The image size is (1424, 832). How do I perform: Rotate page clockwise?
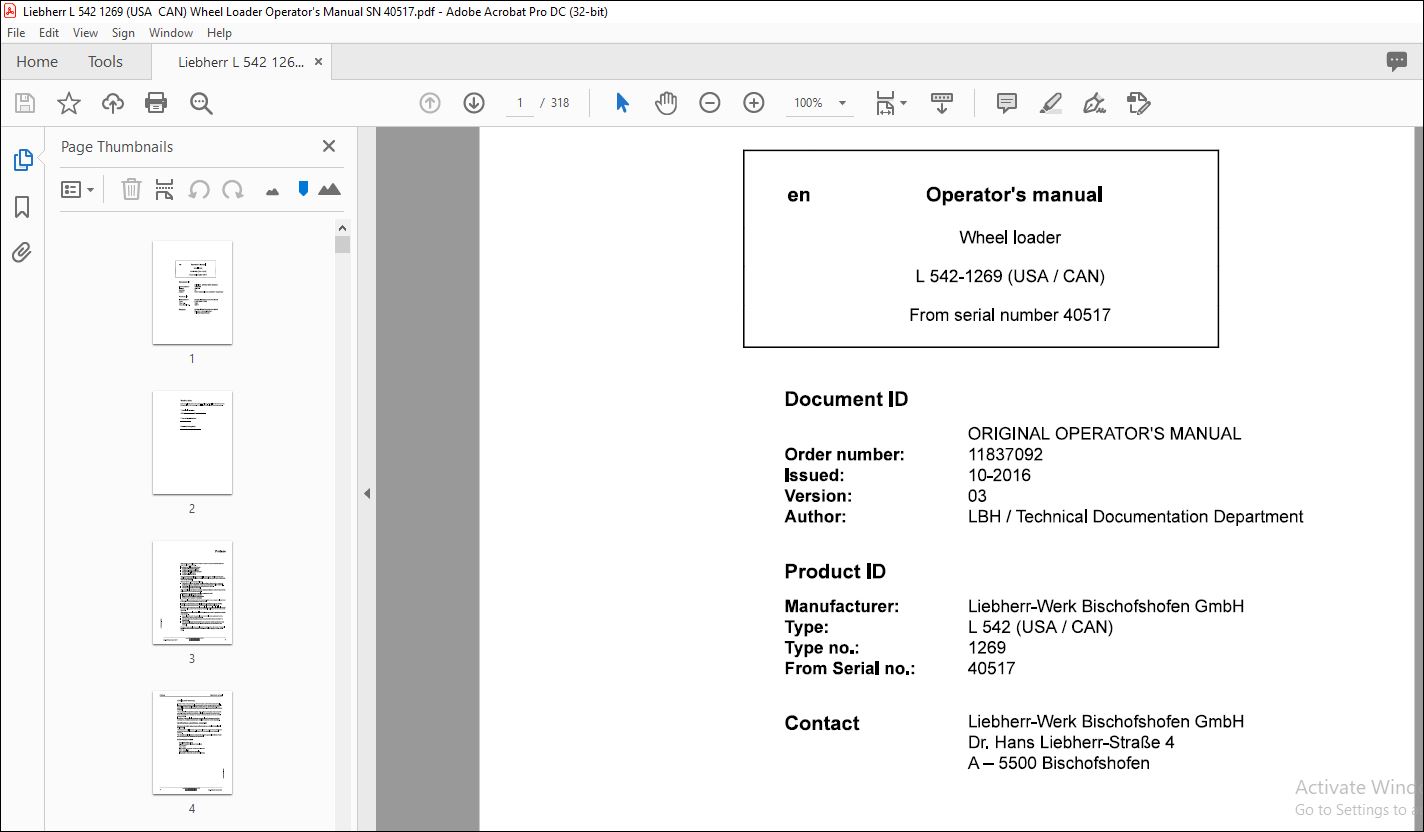click(x=233, y=189)
